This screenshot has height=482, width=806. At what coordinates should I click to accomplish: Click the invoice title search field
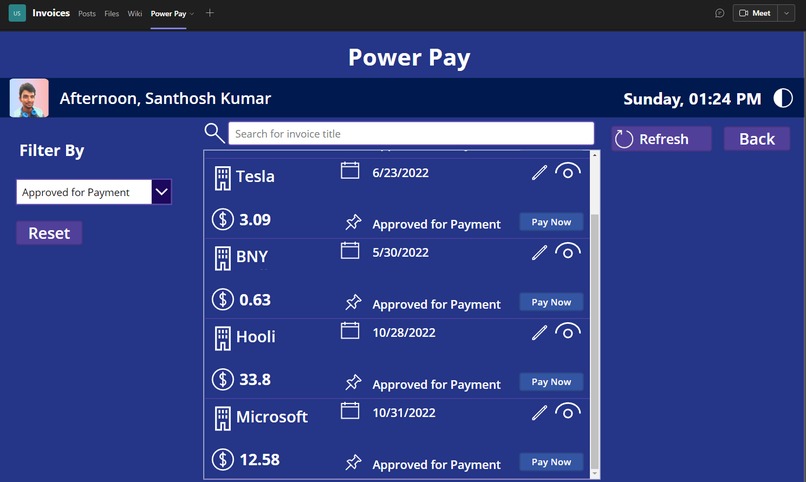click(x=411, y=134)
